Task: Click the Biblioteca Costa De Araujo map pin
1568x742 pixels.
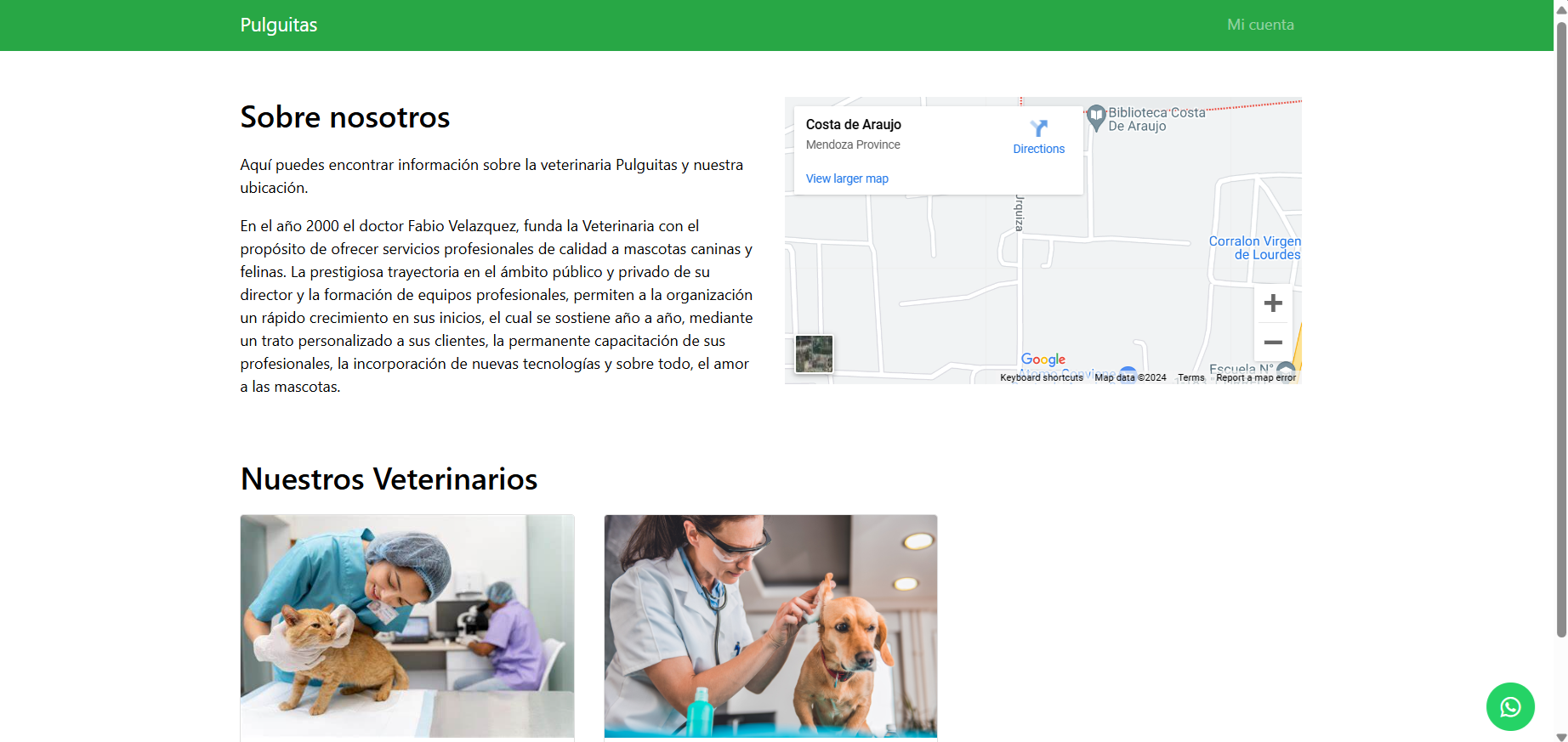Action: pyautogui.click(x=1096, y=116)
